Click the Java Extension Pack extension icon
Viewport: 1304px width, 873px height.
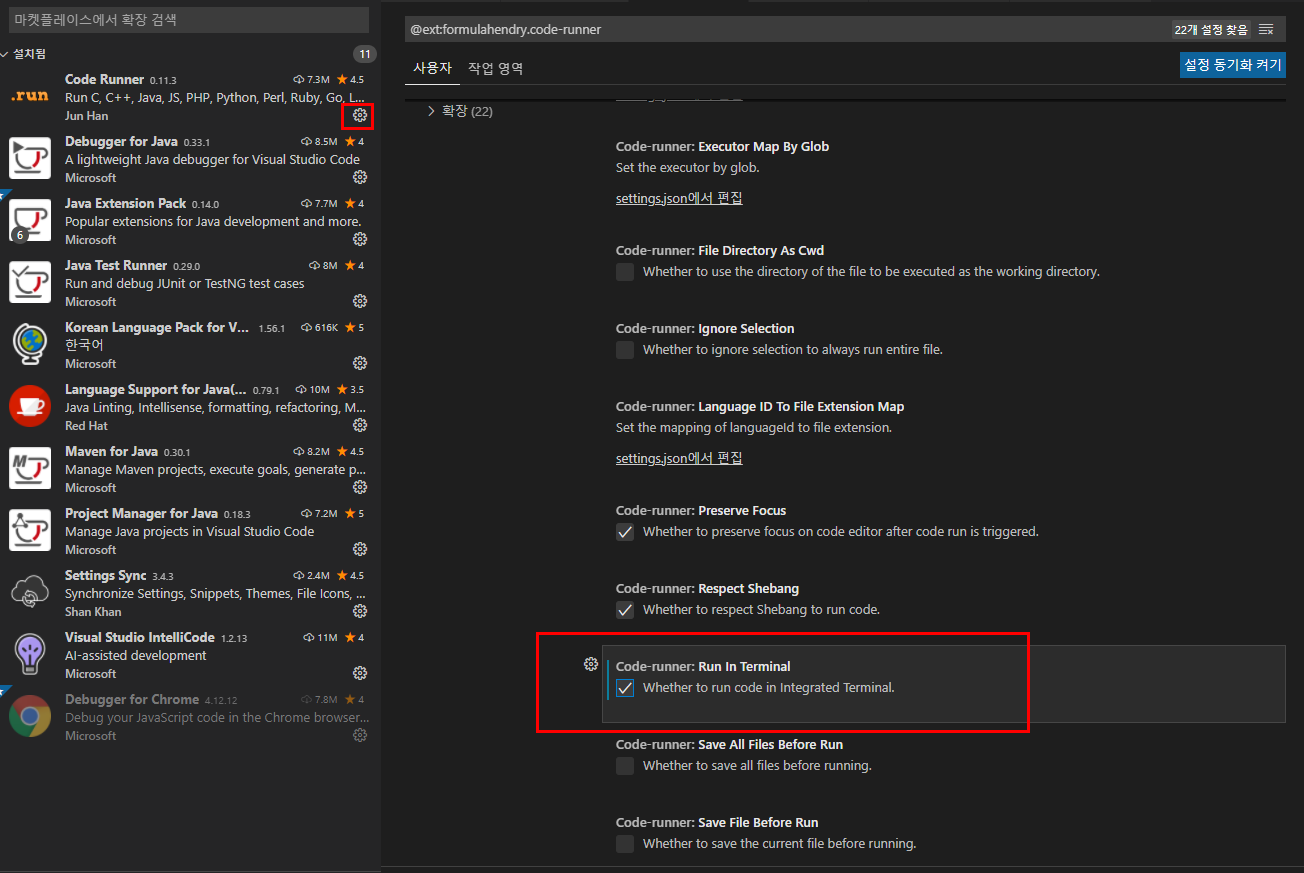(30, 220)
